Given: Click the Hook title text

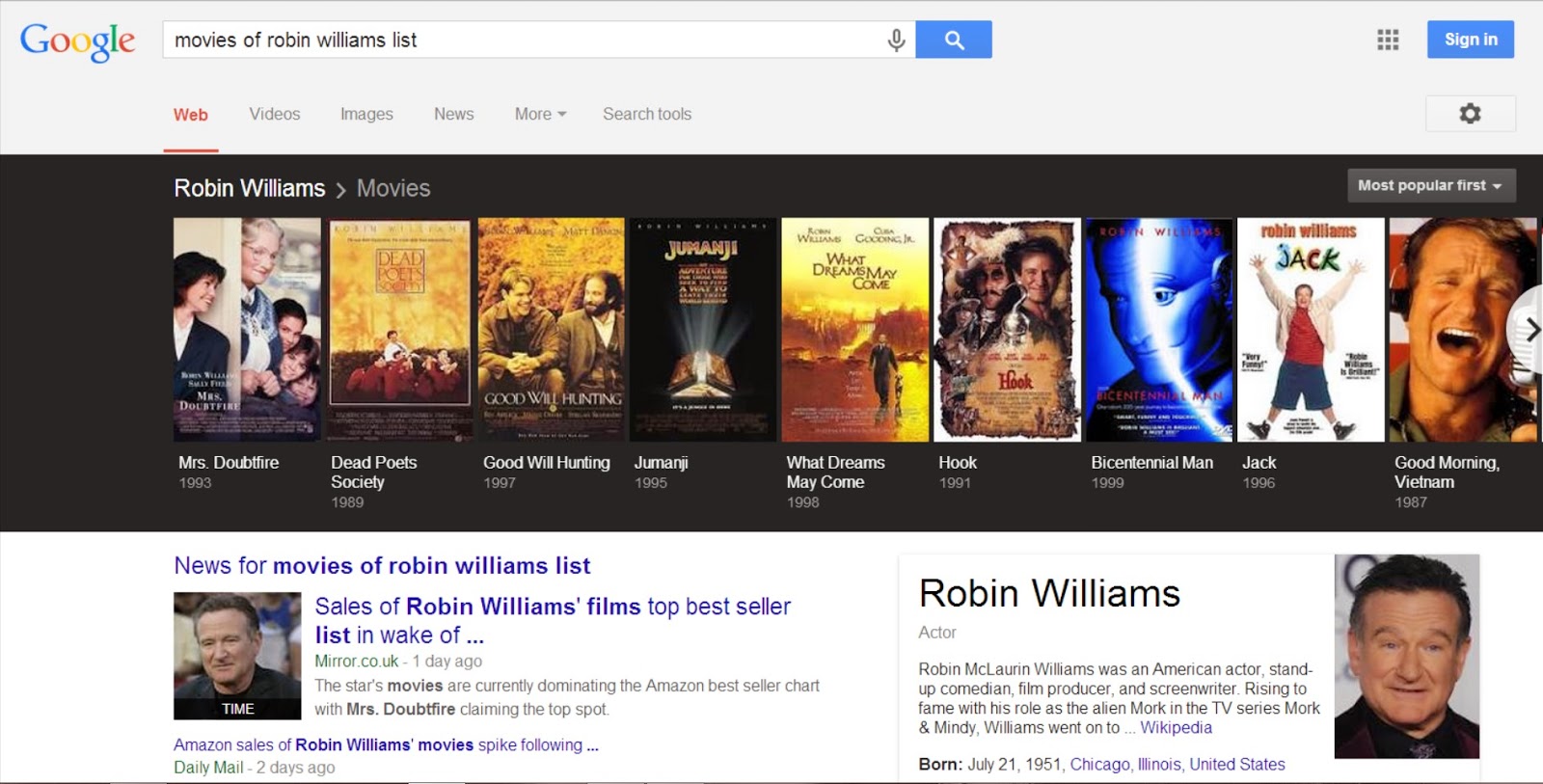Looking at the screenshot, I should pyautogui.click(x=958, y=463).
